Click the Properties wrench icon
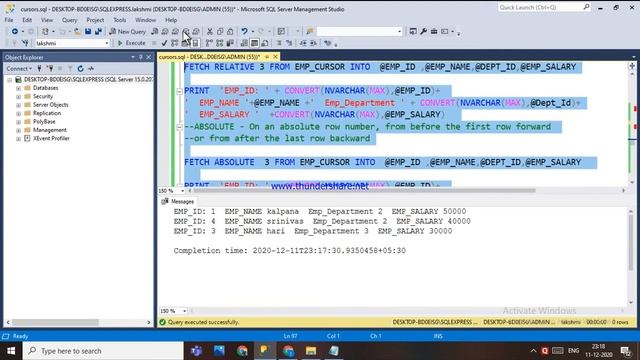This screenshot has width=640, height=360. tap(423, 31)
